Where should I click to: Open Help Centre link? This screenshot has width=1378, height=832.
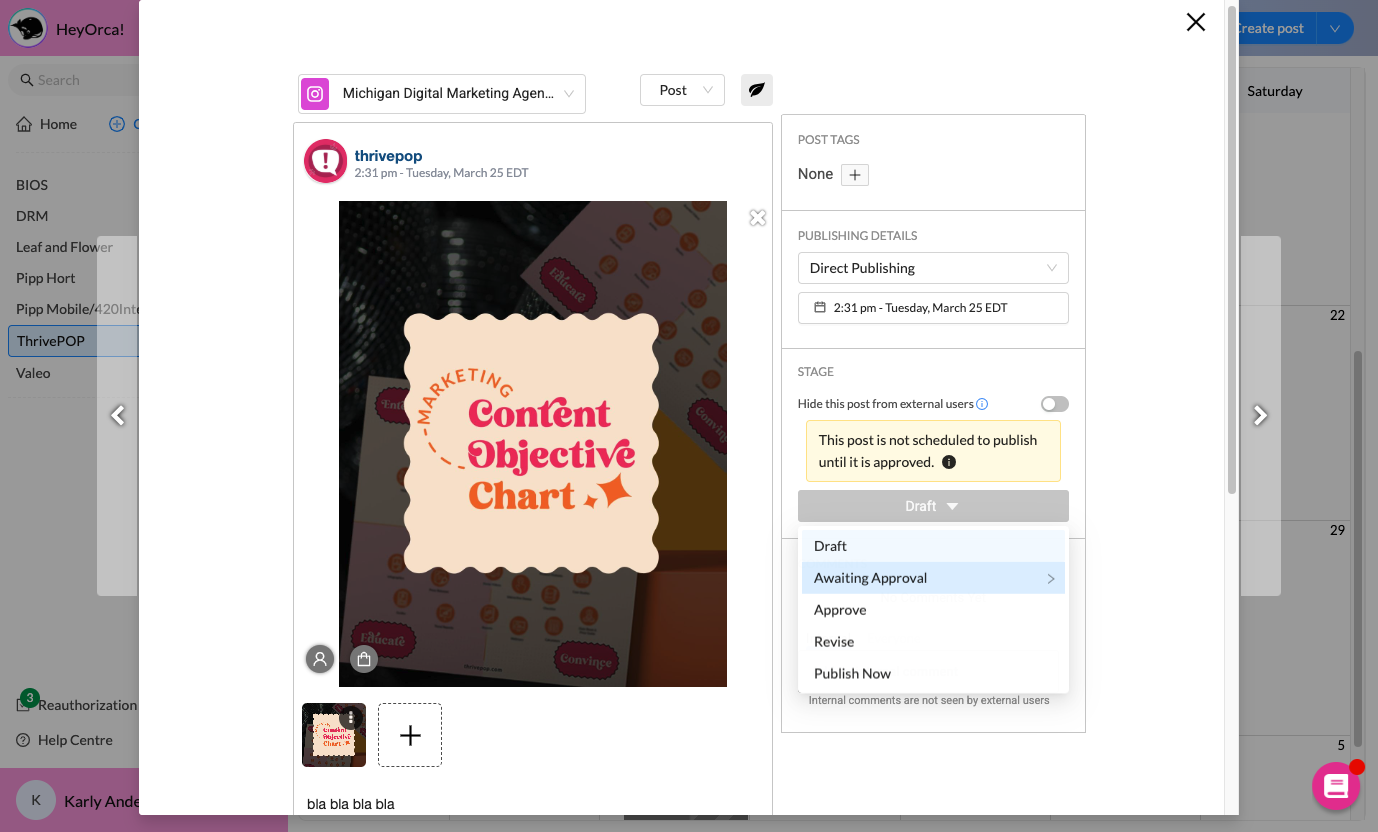tap(64, 740)
